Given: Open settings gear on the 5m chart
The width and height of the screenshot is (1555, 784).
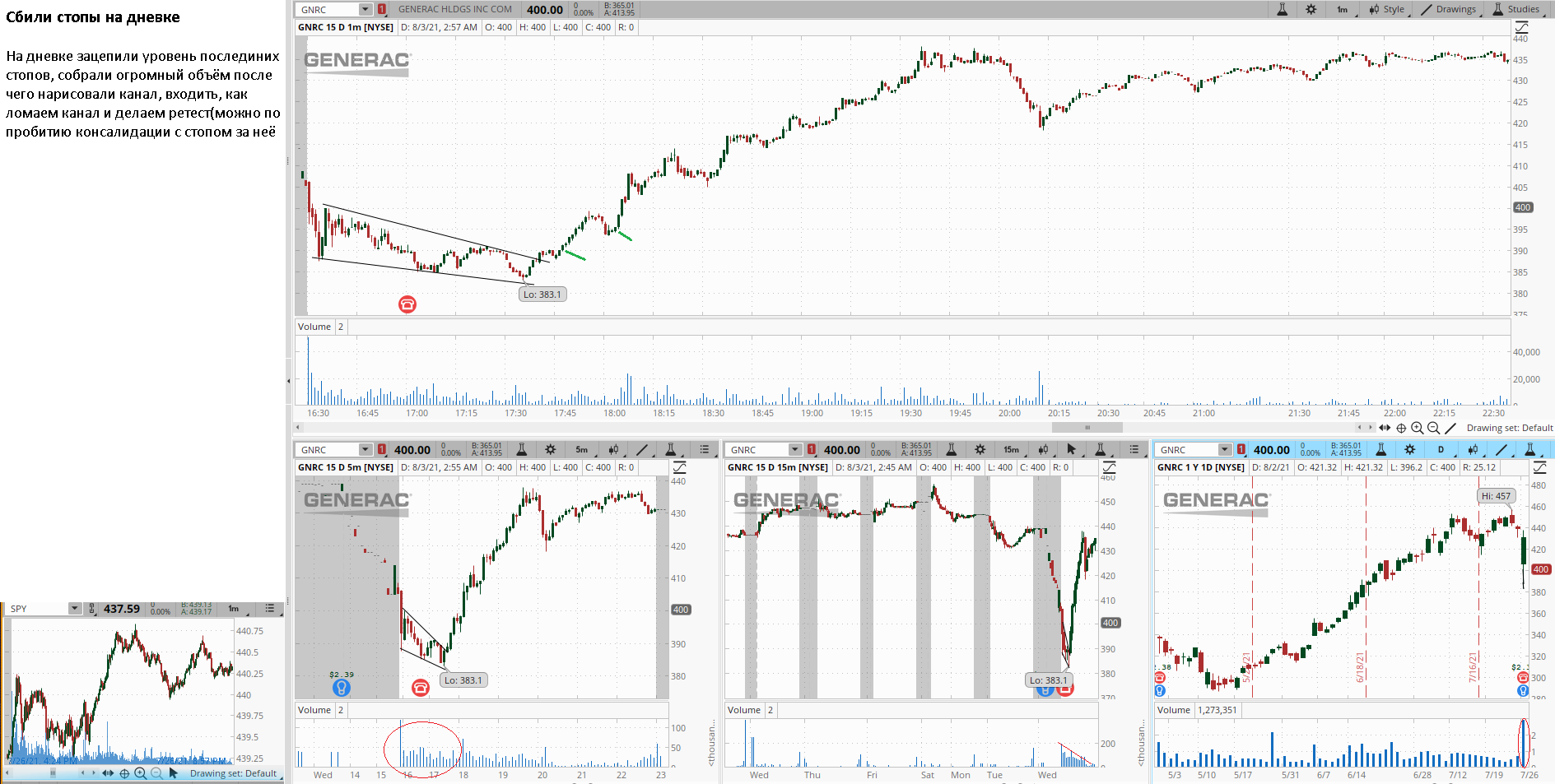Looking at the screenshot, I should [x=550, y=450].
